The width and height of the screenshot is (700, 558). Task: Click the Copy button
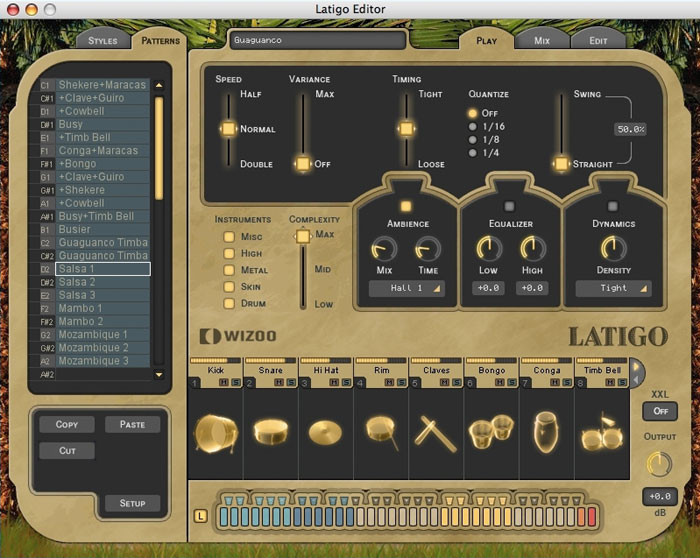click(x=67, y=425)
